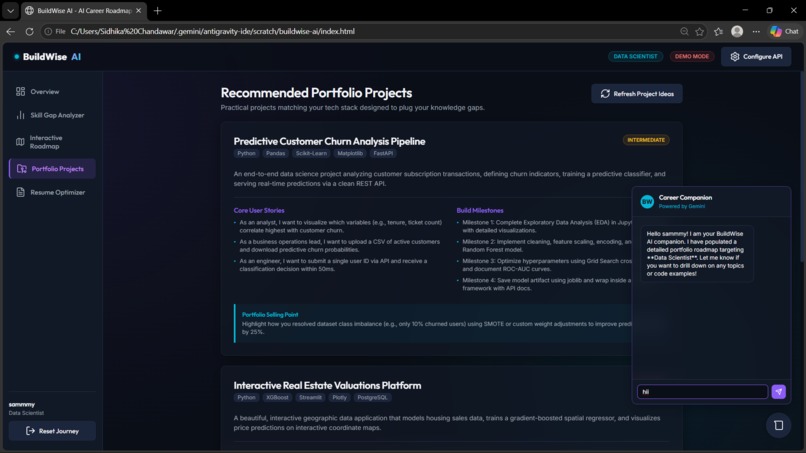Click the DEMO MODE badge
This screenshot has height=453, width=806.
point(692,57)
